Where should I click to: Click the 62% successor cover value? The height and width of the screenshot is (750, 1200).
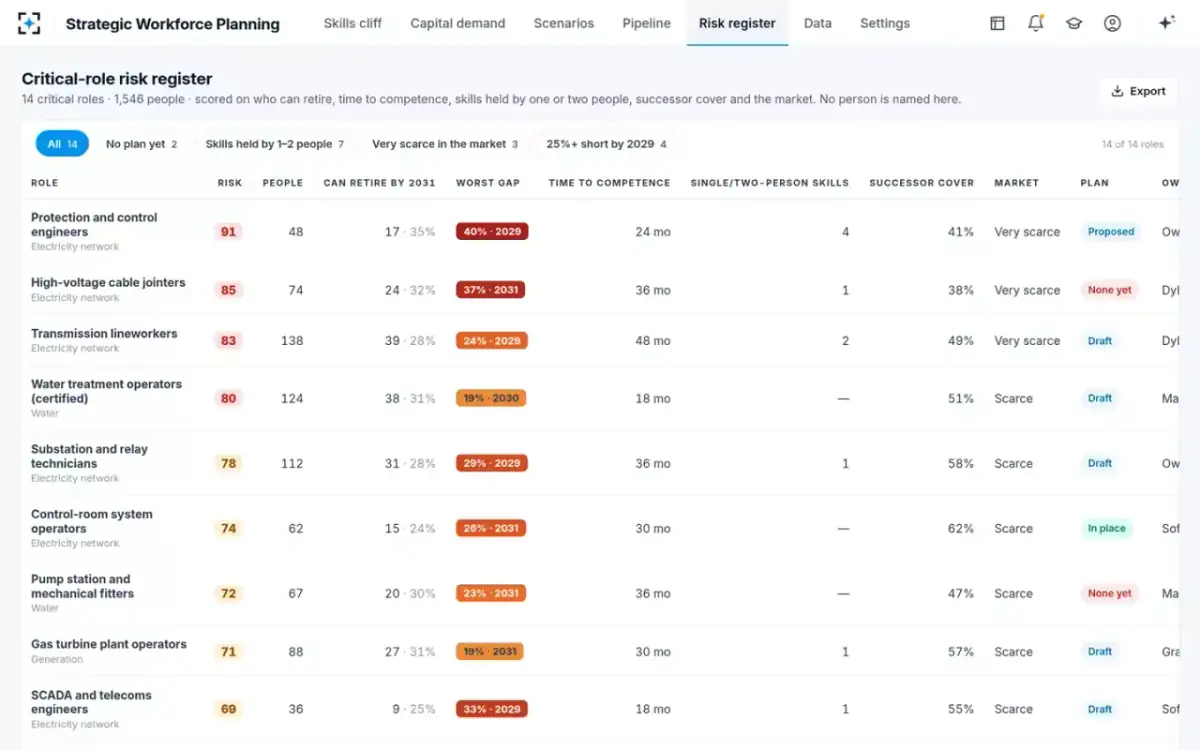(x=961, y=529)
